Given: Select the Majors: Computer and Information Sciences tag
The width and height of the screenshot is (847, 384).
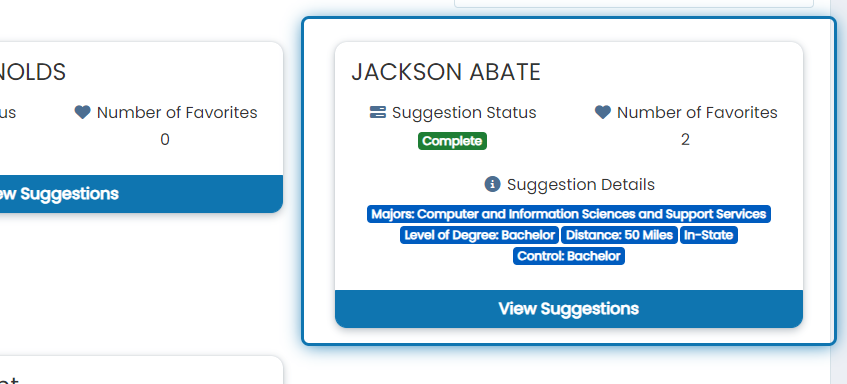Looking at the screenshot, I should (x=569, y=214).
